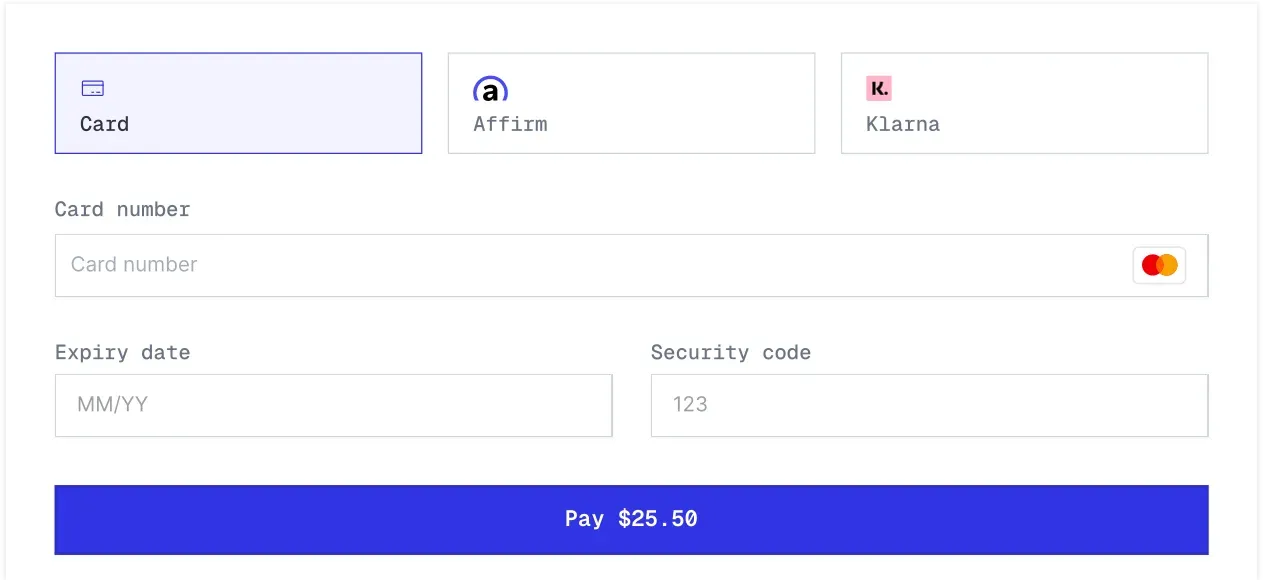Switch to the Affirm payment tab

pyautogui.click(x=631, y=102)
